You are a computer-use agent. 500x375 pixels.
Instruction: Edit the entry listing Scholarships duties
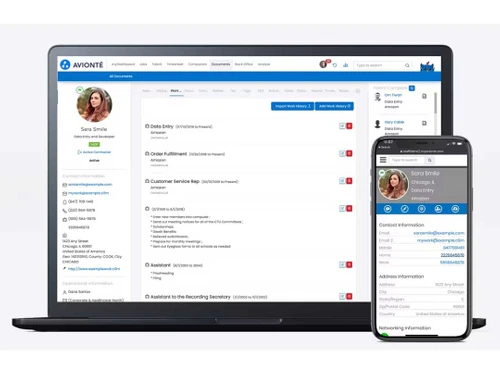point(342,208)
